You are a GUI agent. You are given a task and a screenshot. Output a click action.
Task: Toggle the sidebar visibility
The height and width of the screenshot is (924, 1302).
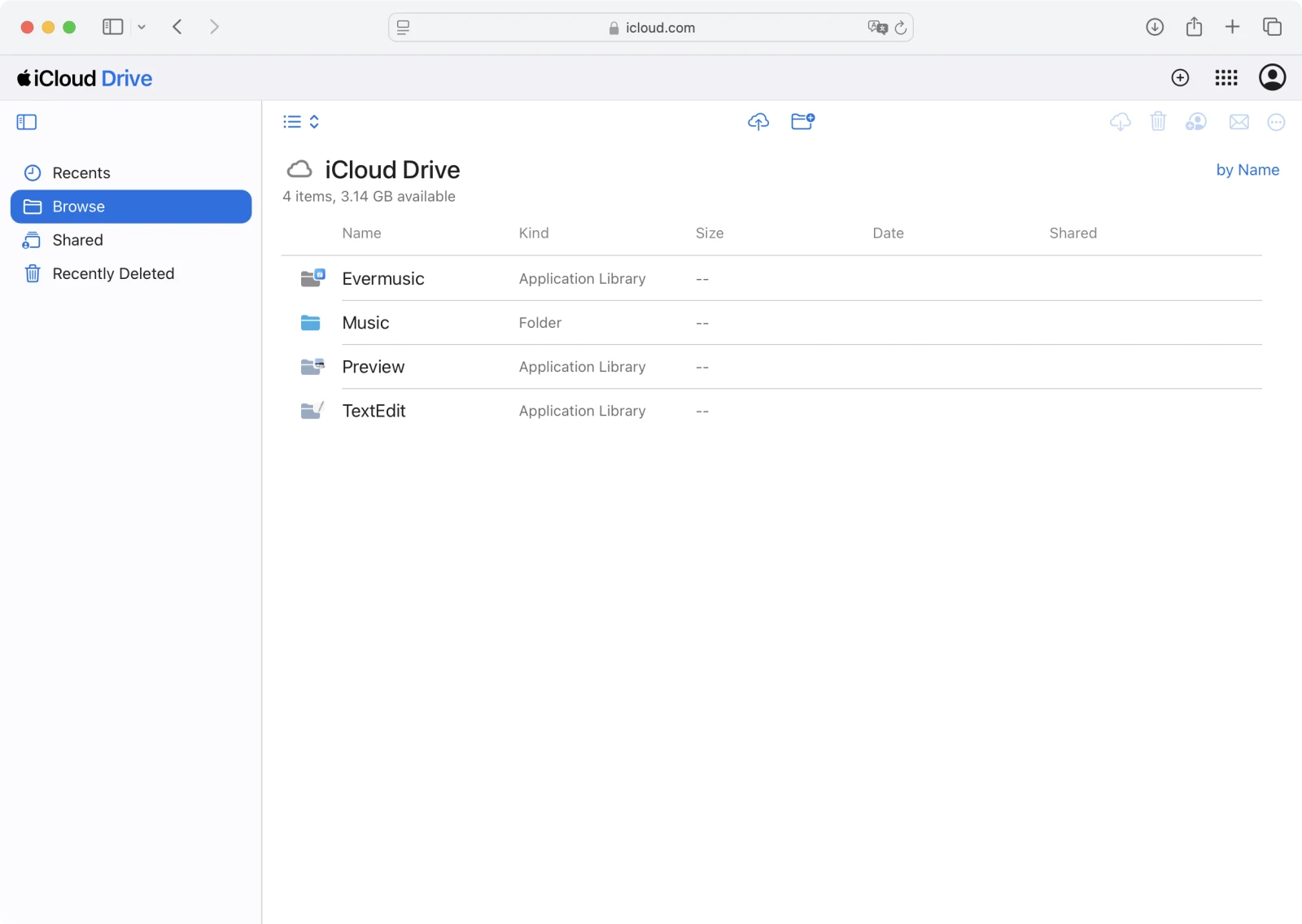26,121
